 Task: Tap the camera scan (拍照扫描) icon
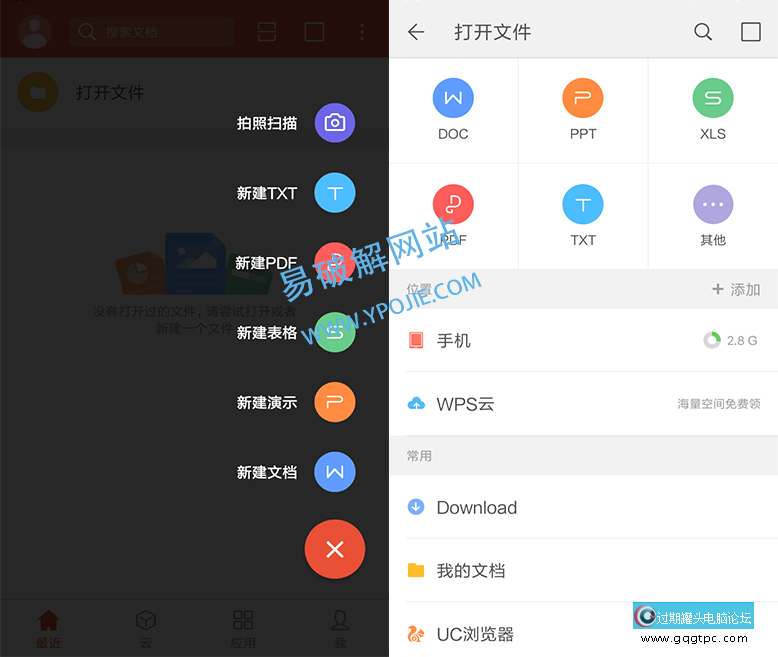pos(335,123)
